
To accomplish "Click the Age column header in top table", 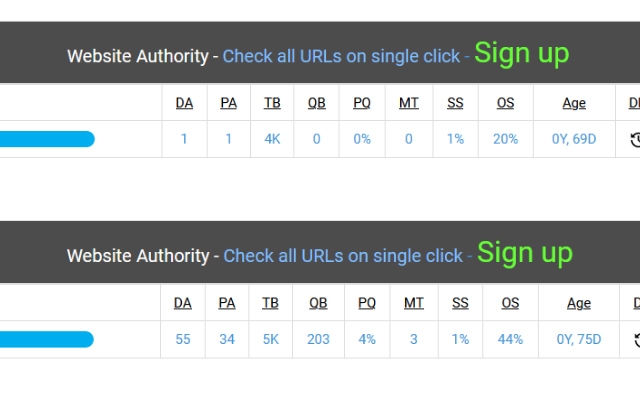I will pos(574,103).
